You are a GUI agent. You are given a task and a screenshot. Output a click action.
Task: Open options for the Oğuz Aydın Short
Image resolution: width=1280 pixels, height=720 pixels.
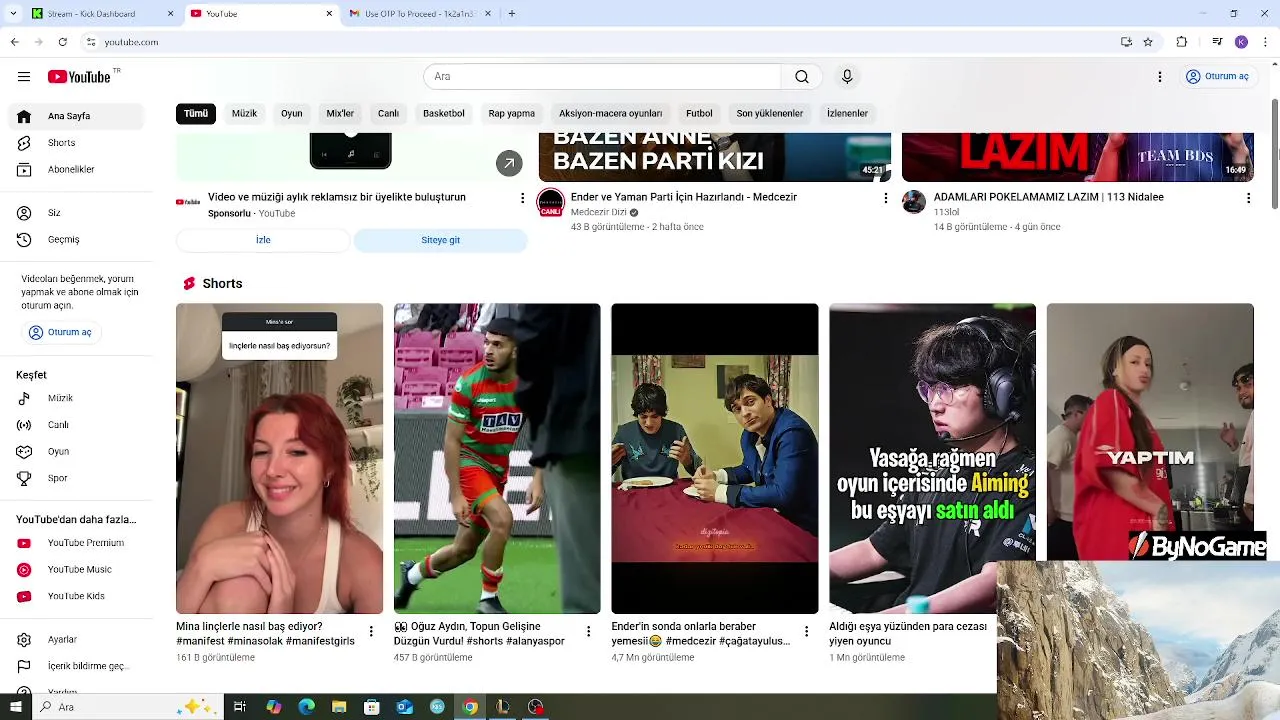[589, 632]
